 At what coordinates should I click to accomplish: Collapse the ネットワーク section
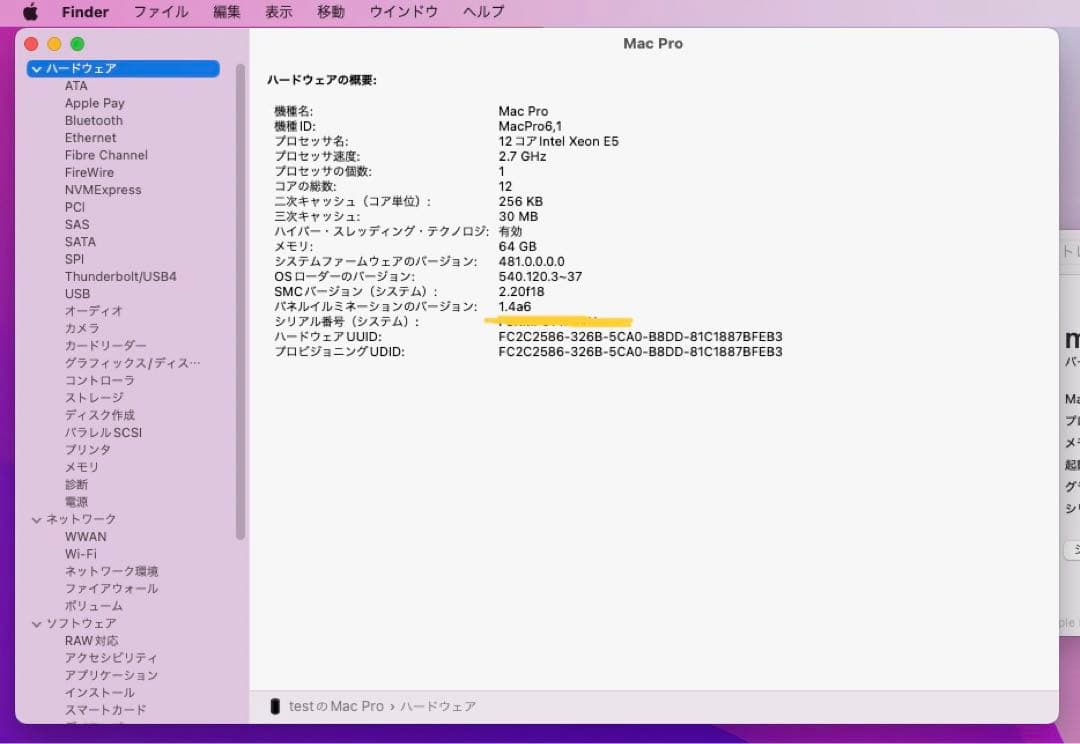pyautogui.click(x=36, y=519)
